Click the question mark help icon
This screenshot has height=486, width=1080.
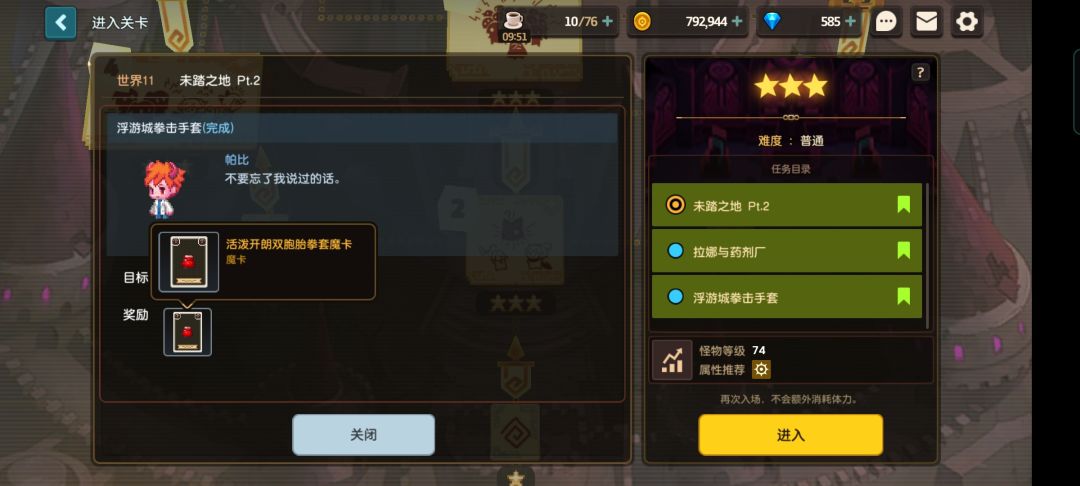[920, 72]
